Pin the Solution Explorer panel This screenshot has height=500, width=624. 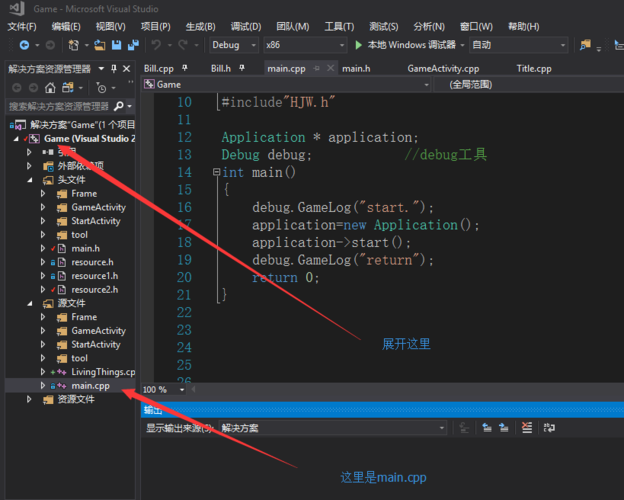[x=114, y=69]
